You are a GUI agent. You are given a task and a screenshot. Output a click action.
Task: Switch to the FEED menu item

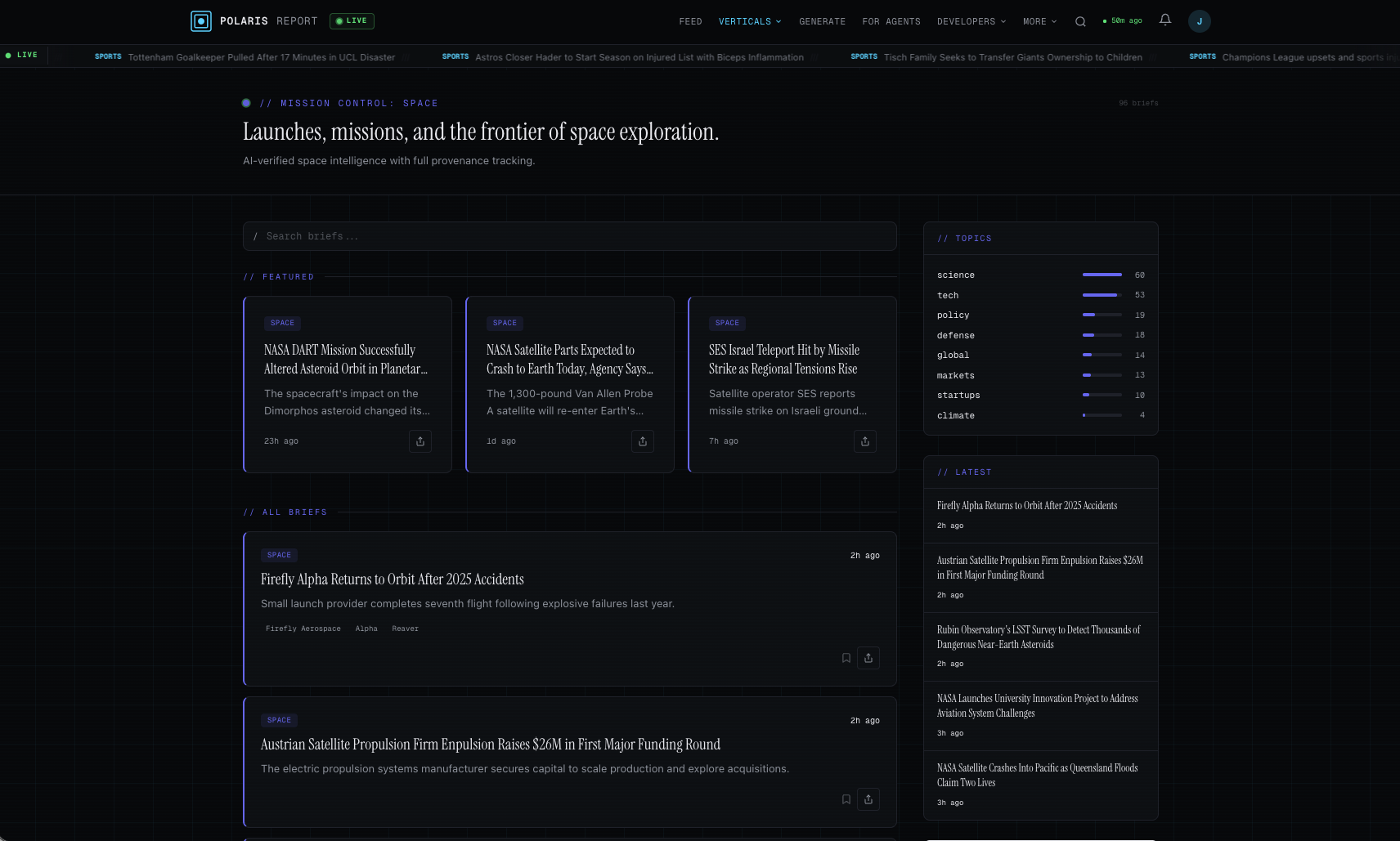coord(690,21)
